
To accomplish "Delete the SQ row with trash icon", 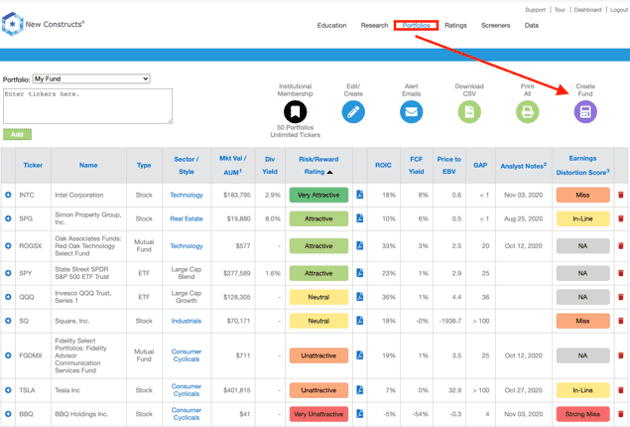I will pos(621,321).
